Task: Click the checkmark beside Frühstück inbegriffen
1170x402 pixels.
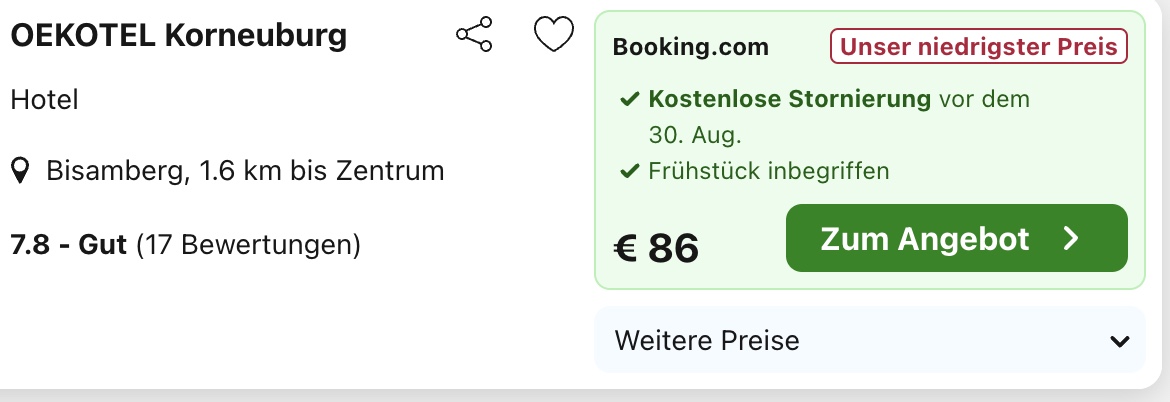Action: pyautogui.click(x=630, y=172)
